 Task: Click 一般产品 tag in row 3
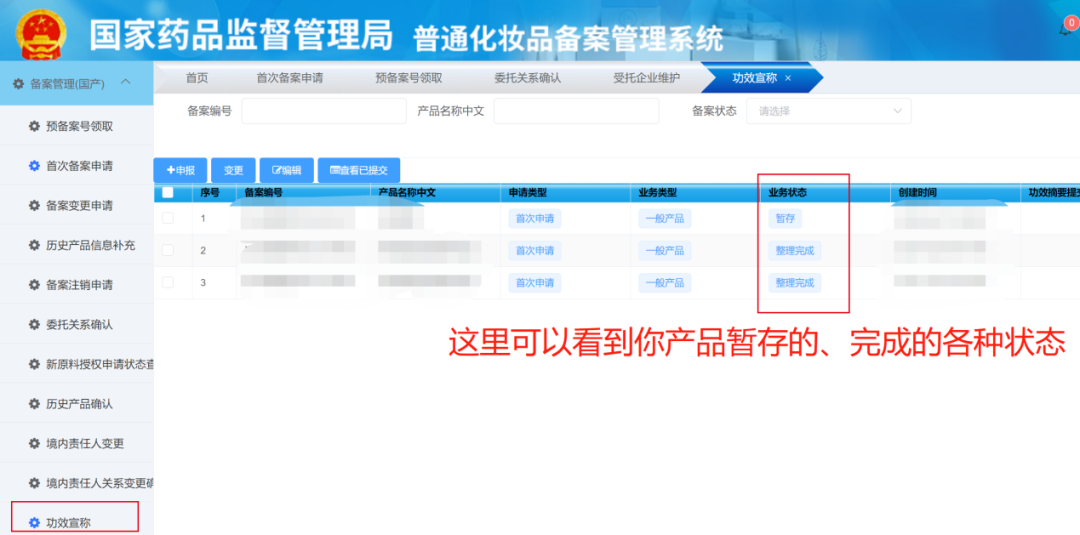tap(665, 282)
